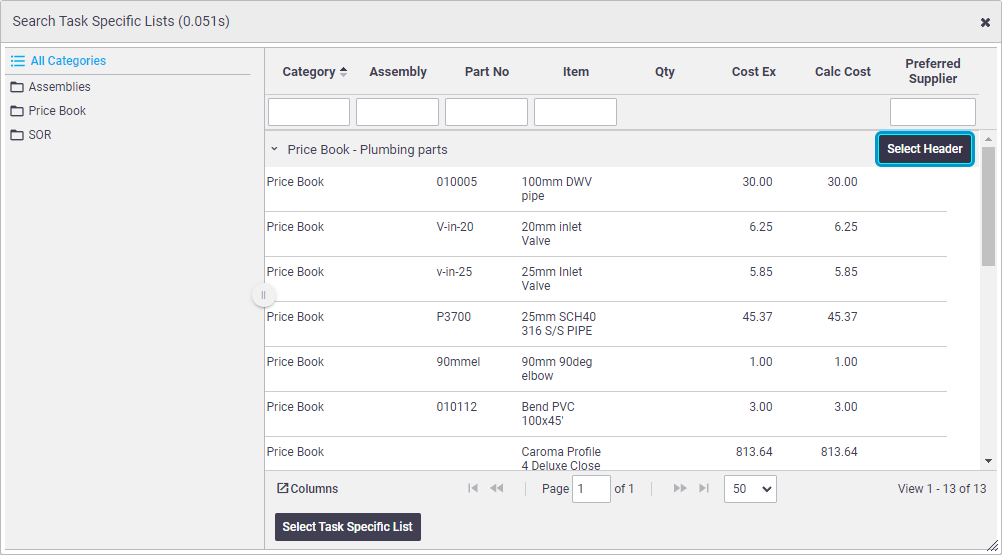The width and height of the screenshot is (1002, 555).
Task: Sort by the Category column header
Action: click(x=314, y=72)
